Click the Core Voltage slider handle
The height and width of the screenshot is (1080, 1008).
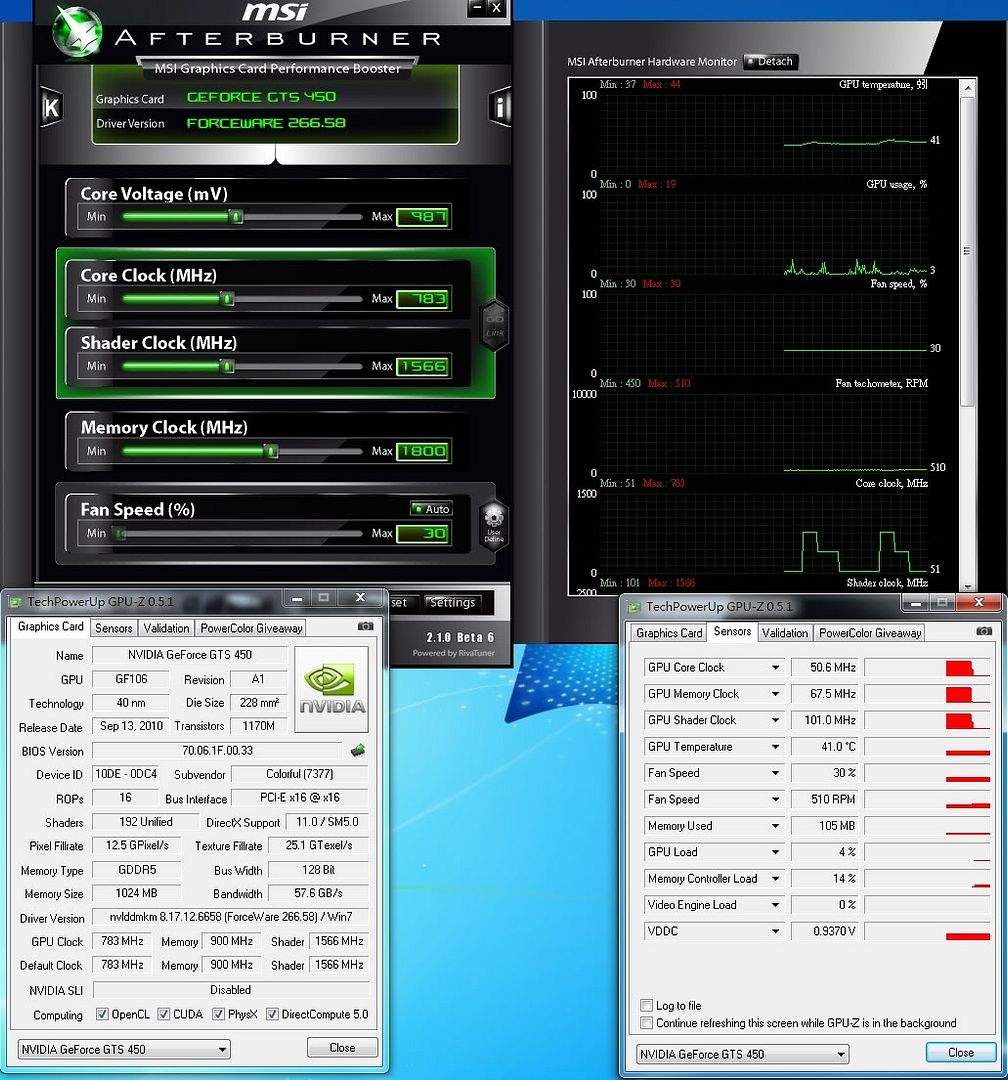click(x=236, y=217)
